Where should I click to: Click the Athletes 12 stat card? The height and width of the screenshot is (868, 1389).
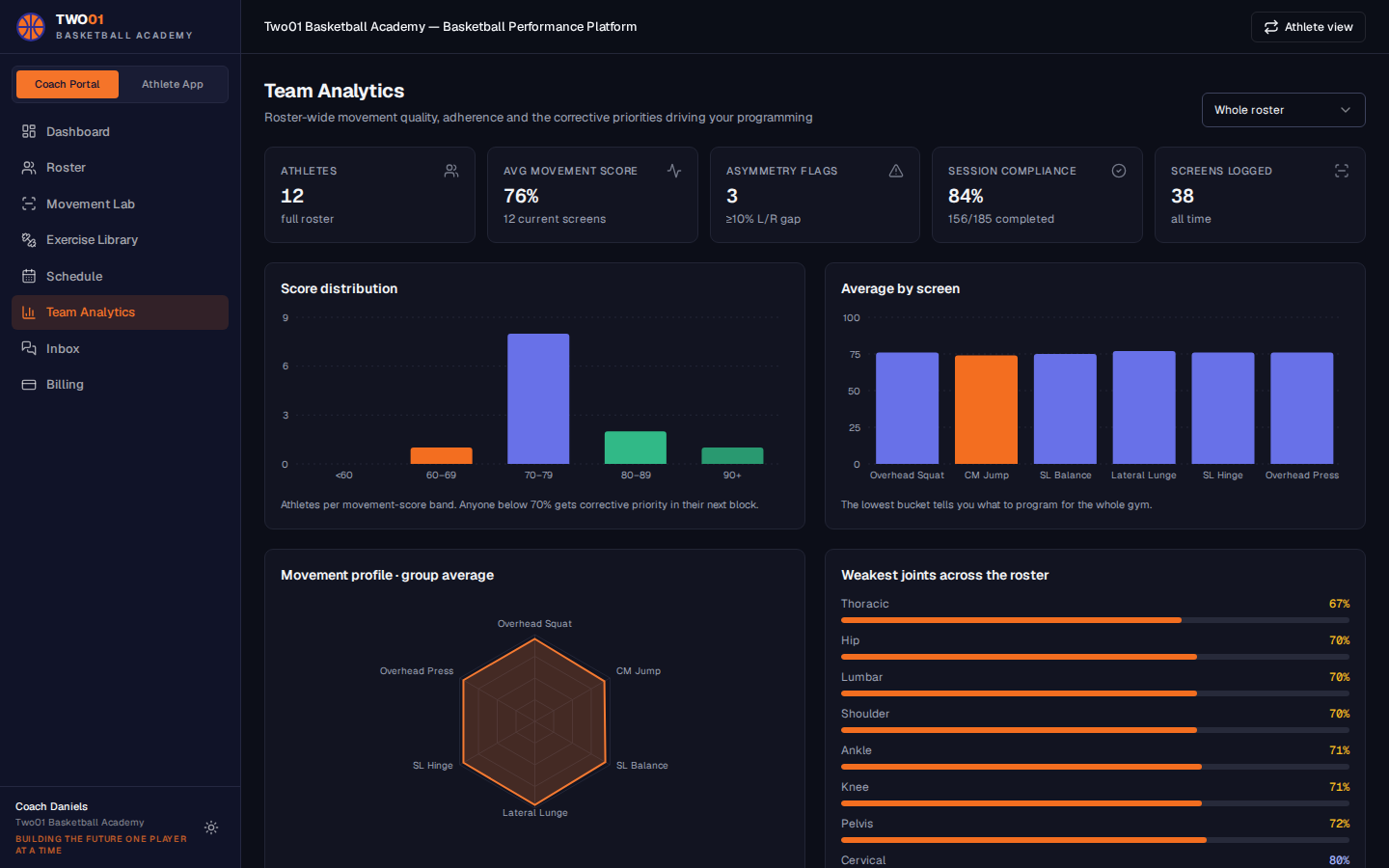click(x=369, y=195)
